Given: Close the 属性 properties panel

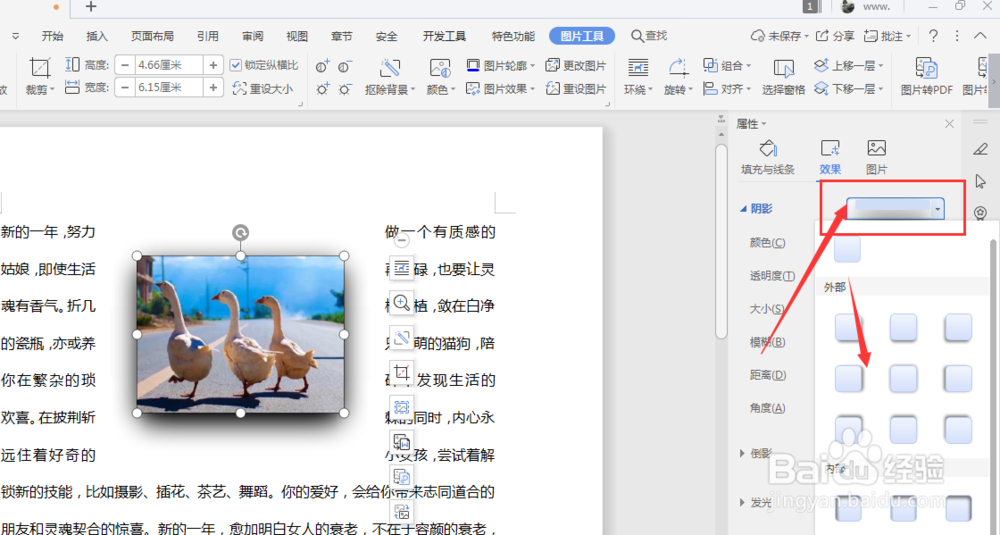Looking at the screenshot, I should click(x=949, y=124).
